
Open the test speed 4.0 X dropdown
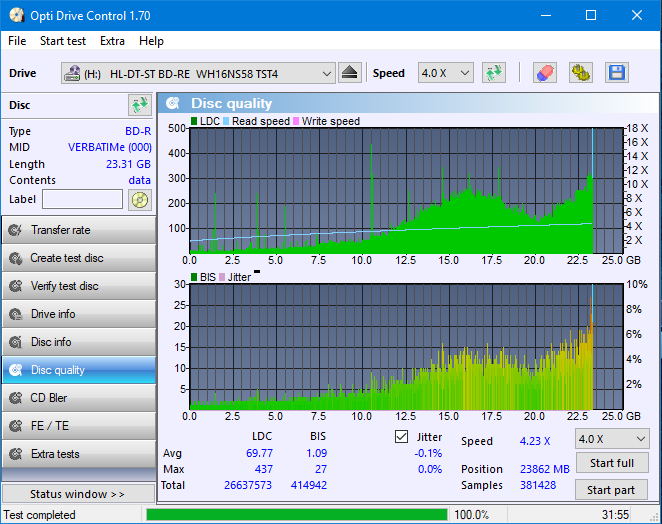612,439
